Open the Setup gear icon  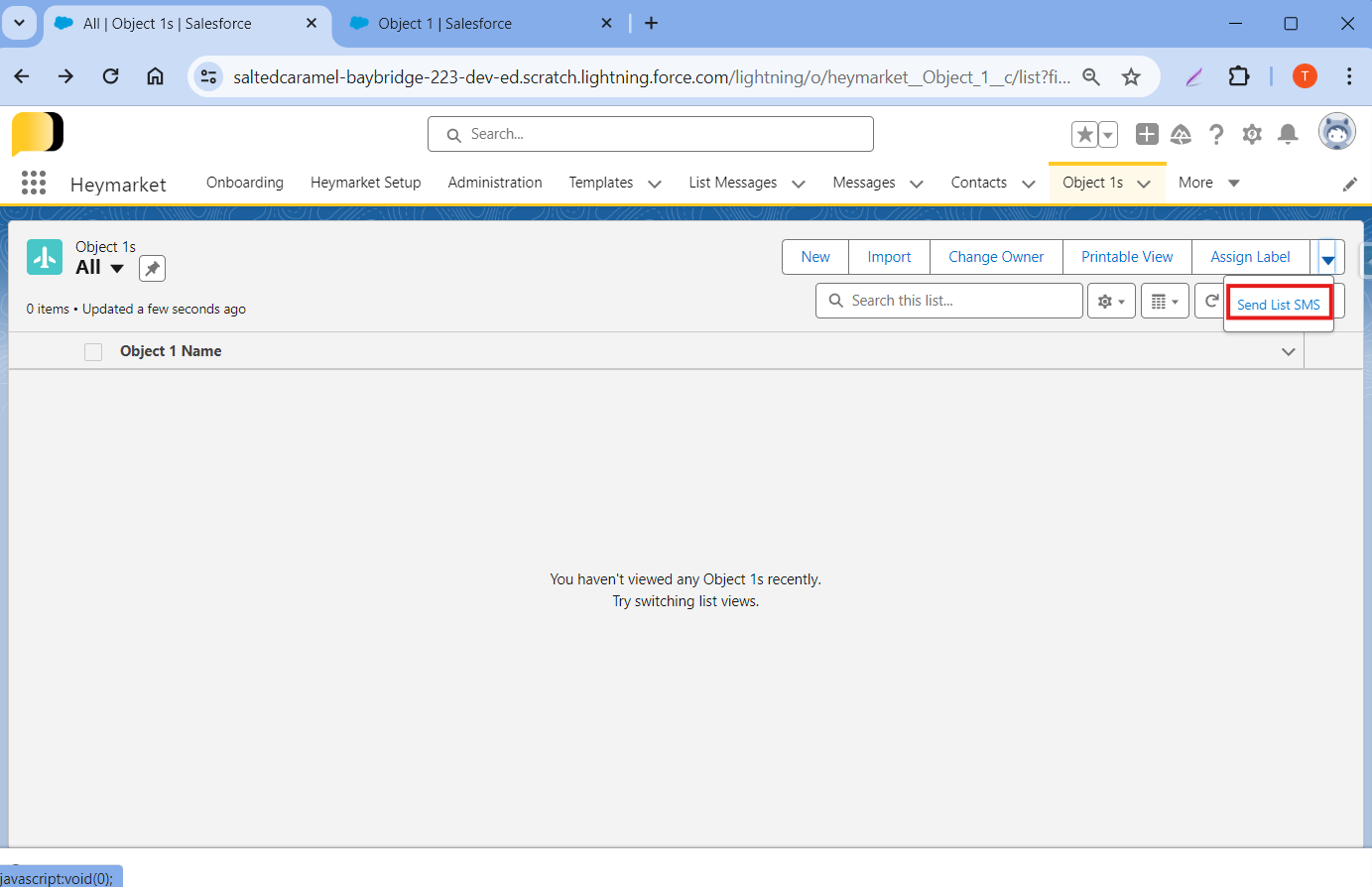pos(1252,134)
